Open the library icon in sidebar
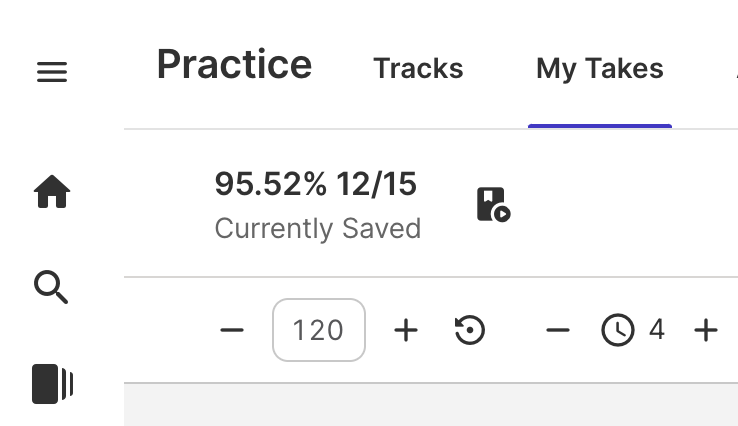 click(52, 384)
